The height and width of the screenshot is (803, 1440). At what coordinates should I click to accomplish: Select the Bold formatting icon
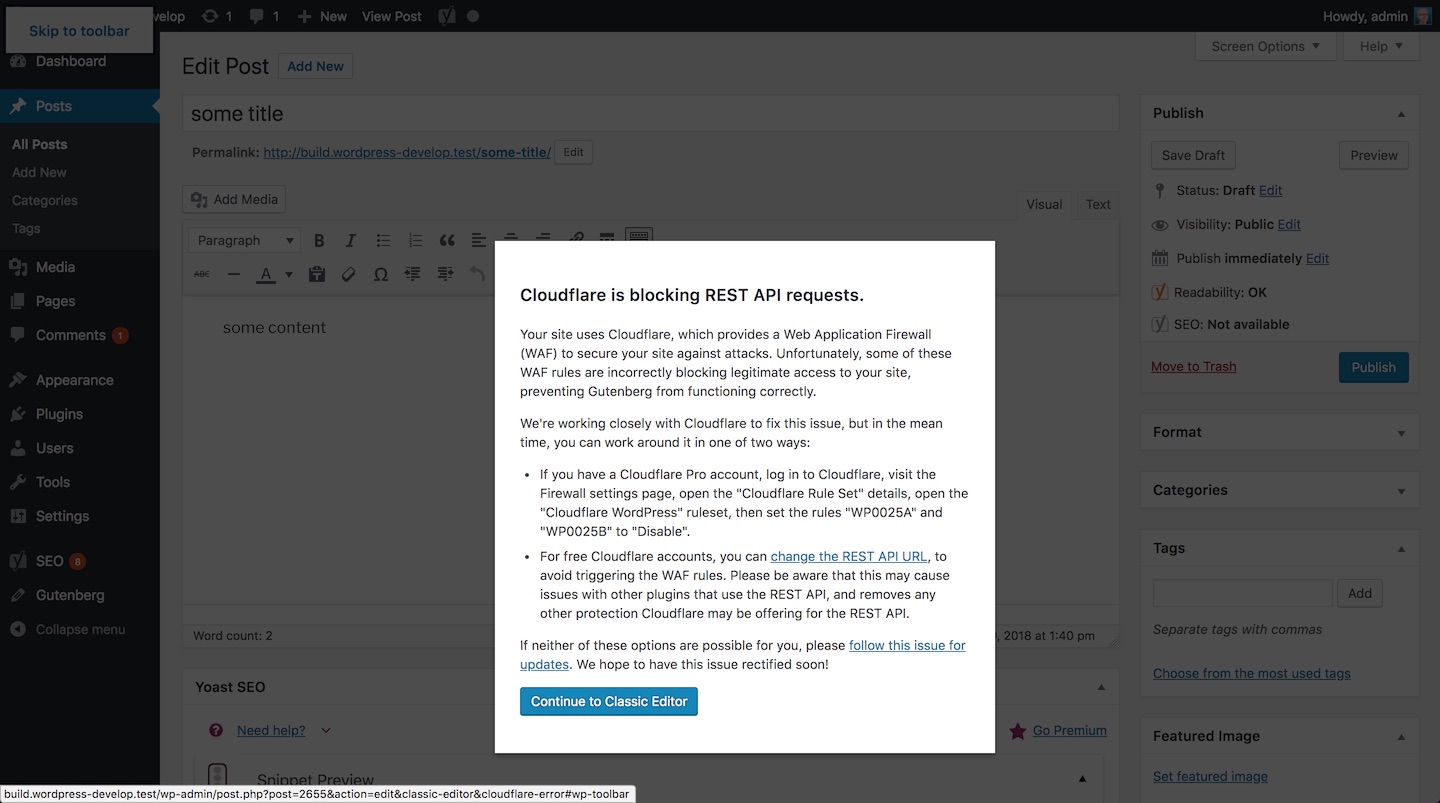tap(319, 240)
